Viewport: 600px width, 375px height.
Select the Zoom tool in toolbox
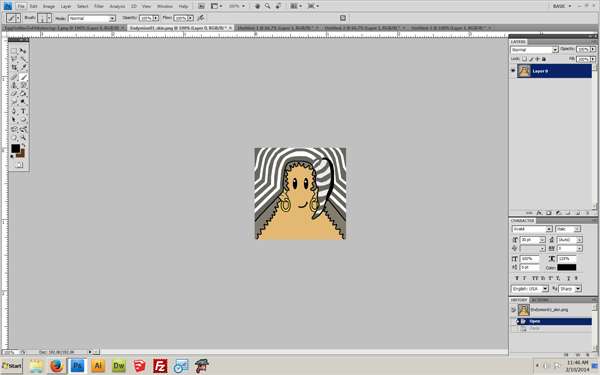point(23,137)
